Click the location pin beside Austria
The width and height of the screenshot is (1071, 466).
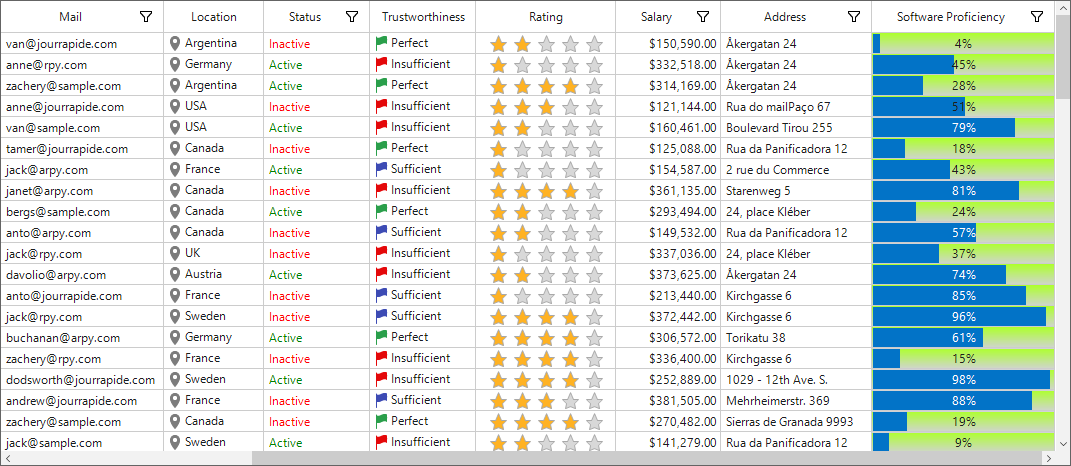(x=176, y=275)
